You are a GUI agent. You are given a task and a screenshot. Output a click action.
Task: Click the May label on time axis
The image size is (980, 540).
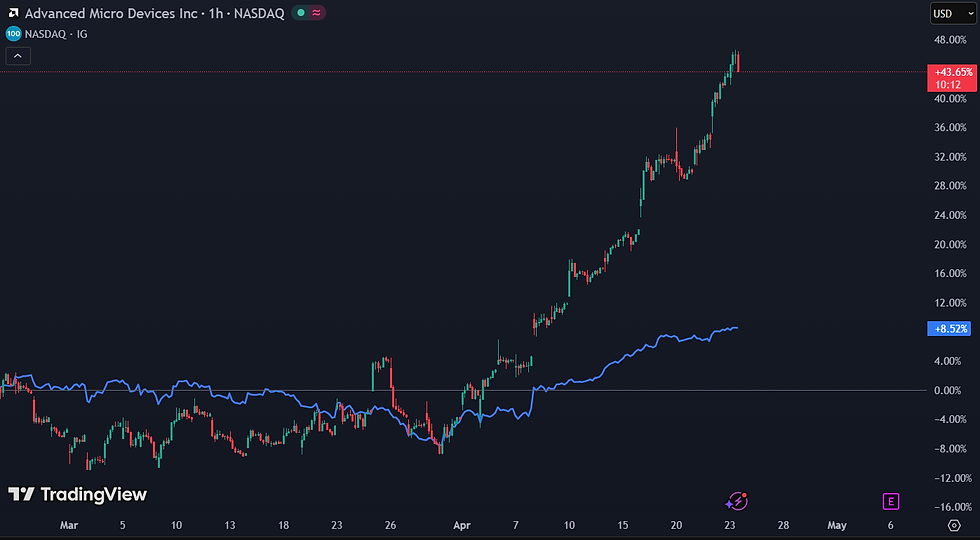(837, 525)
